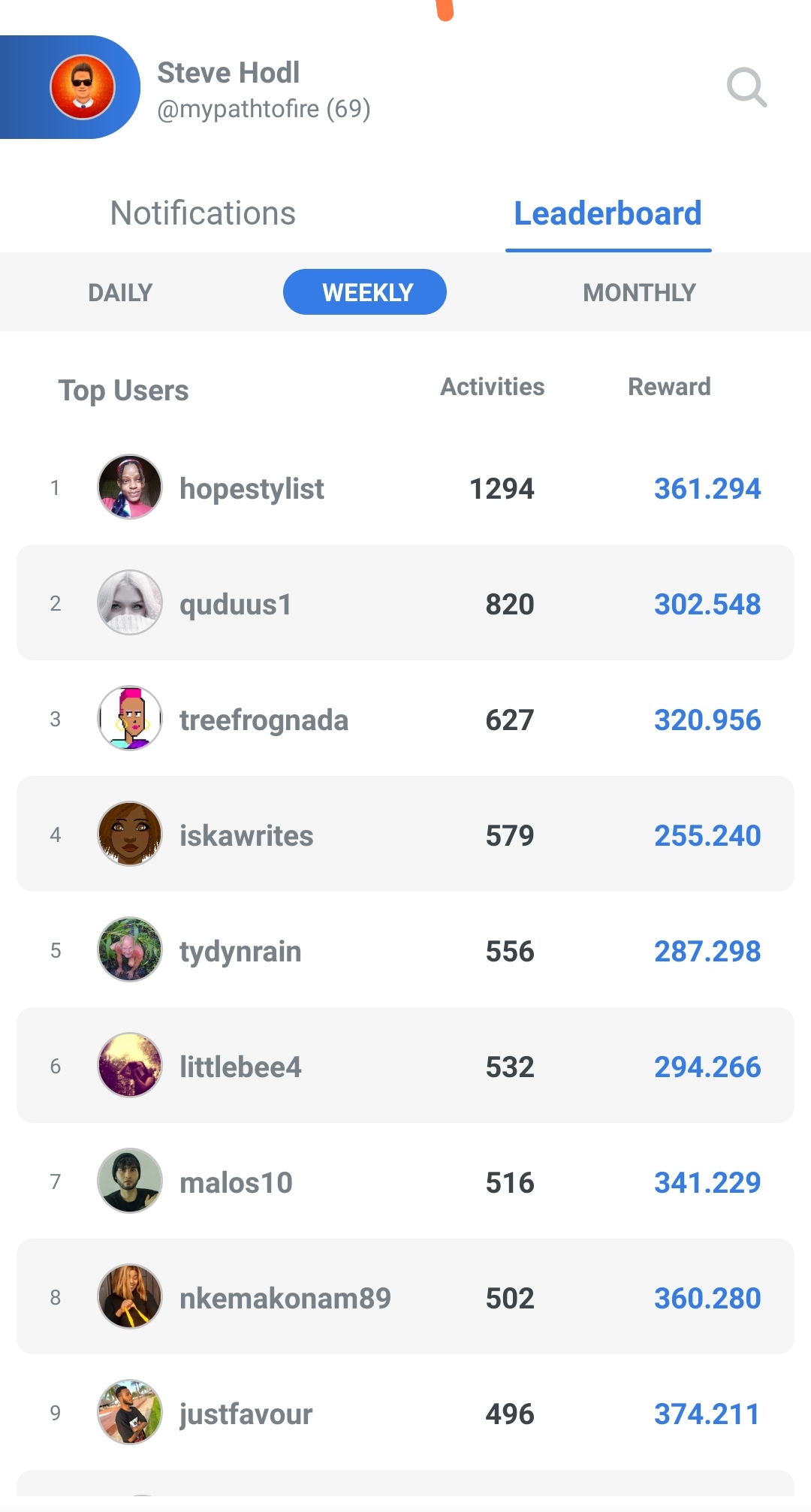Select the Weekly leaderboard filter

[365, 292]
